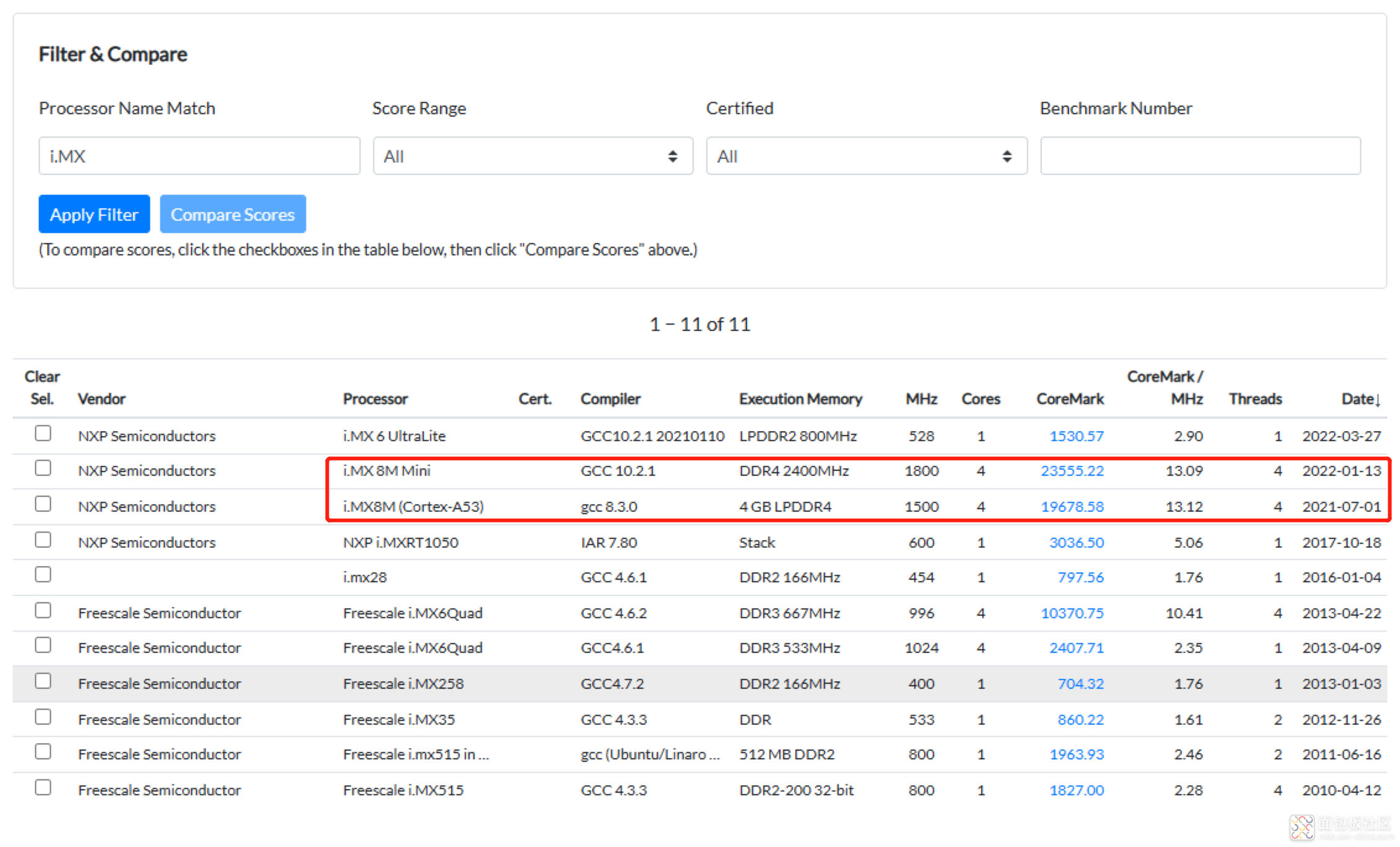The height and width of the screenshot is (847, 1400).
Task: Click the NXP i.MXRT1050 processor cell
Action: (x=401, y=542)
